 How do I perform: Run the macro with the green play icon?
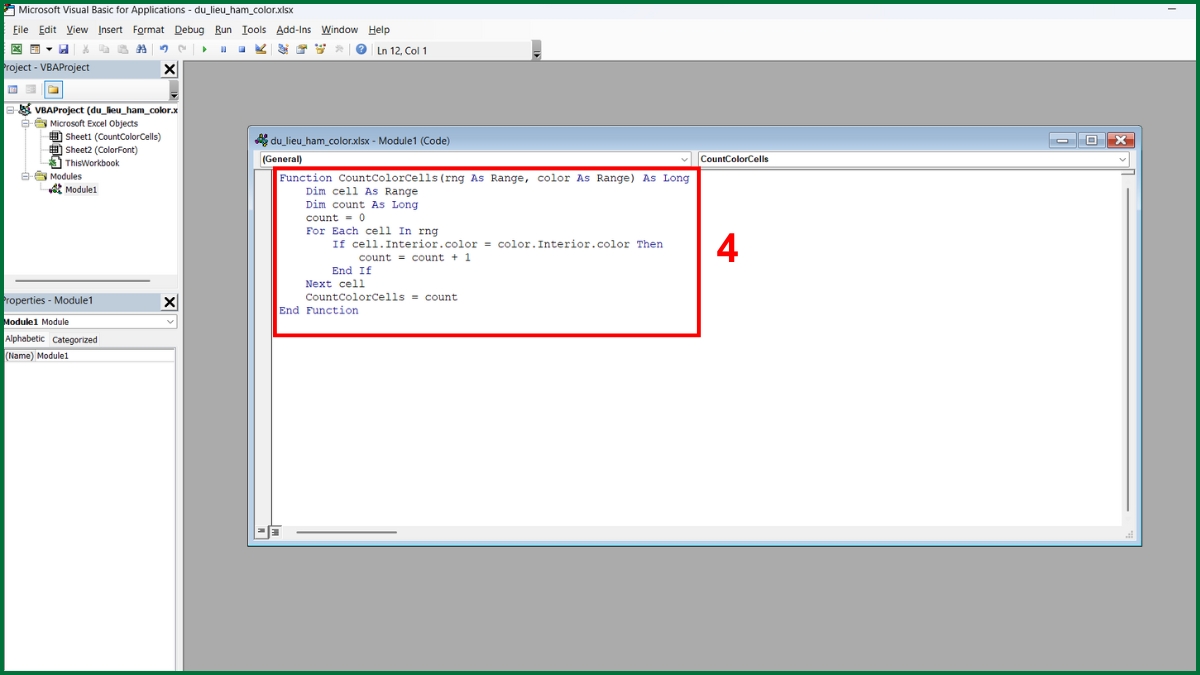tap(205, 49)
